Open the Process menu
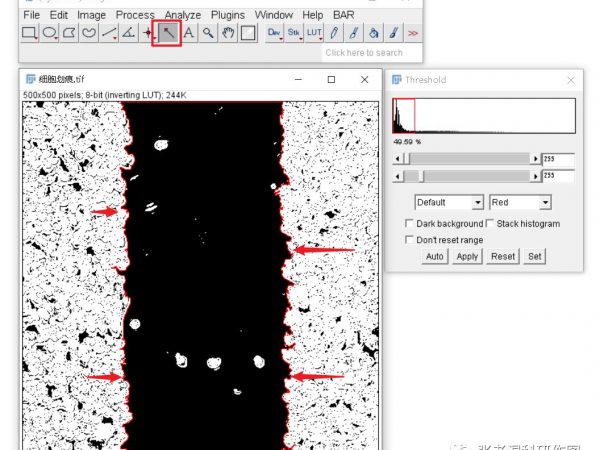The height and width of the screenshot is (450, 600). tap(135, 15)
